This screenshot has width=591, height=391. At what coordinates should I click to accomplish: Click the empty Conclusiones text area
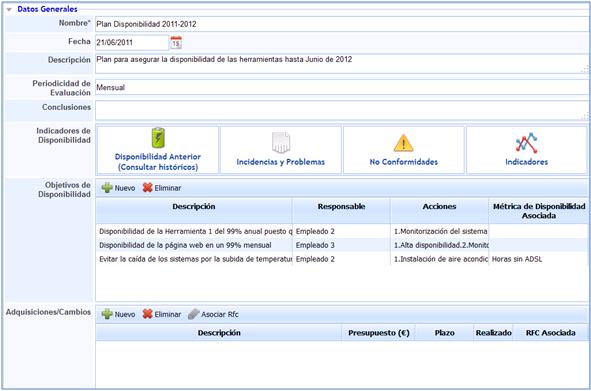pos(341,110)
